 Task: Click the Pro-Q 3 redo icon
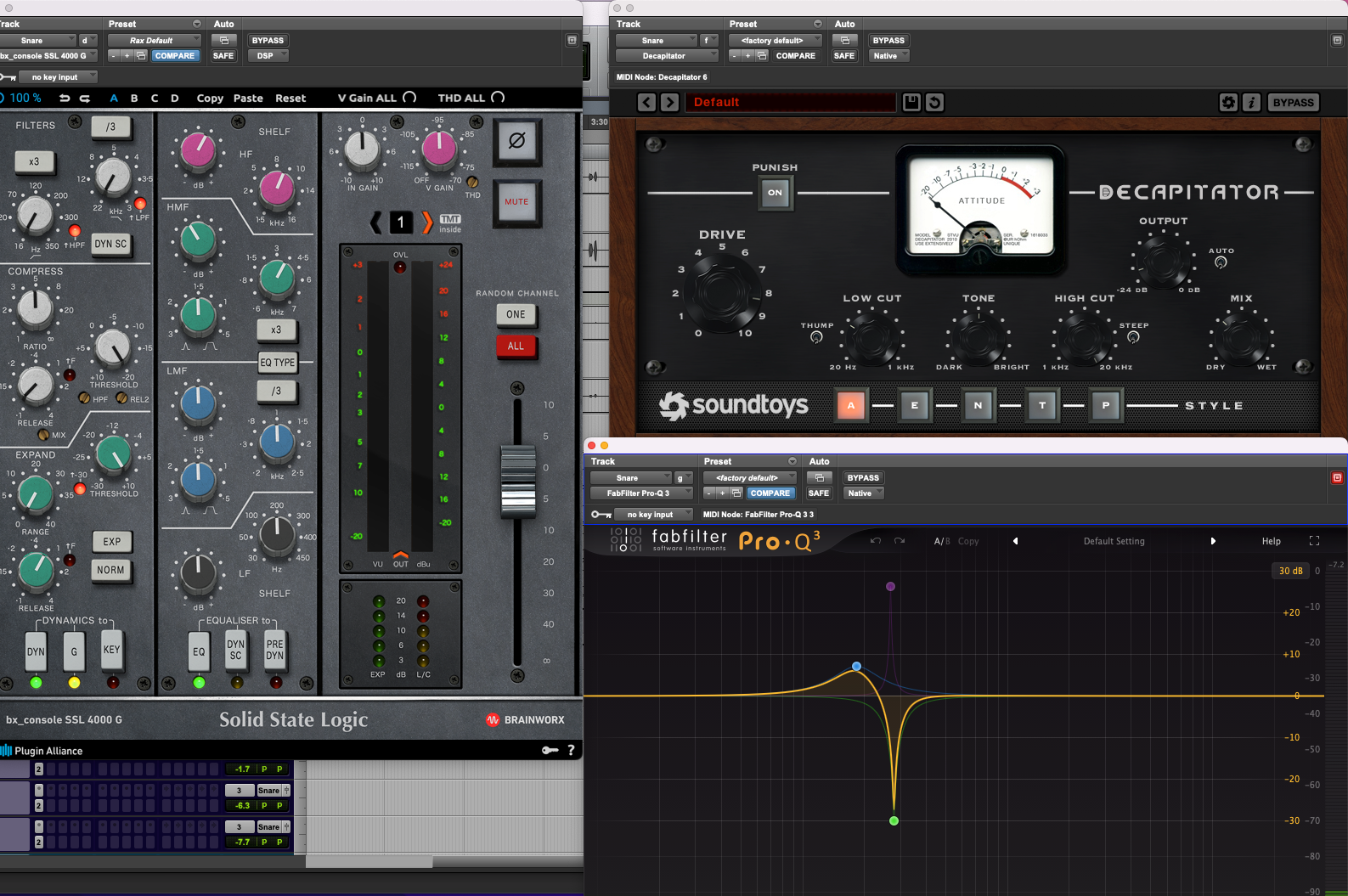pos(900,541)
